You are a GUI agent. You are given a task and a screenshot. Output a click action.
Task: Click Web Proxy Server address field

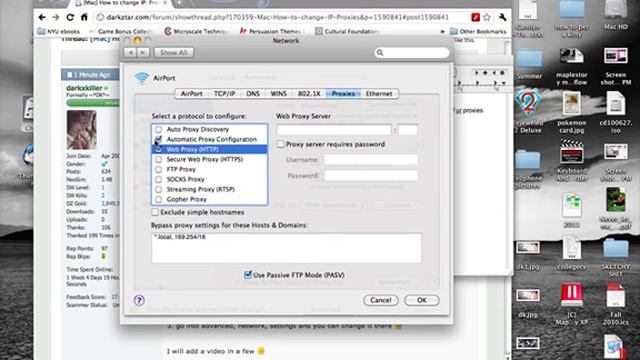[x=334, y=130]
